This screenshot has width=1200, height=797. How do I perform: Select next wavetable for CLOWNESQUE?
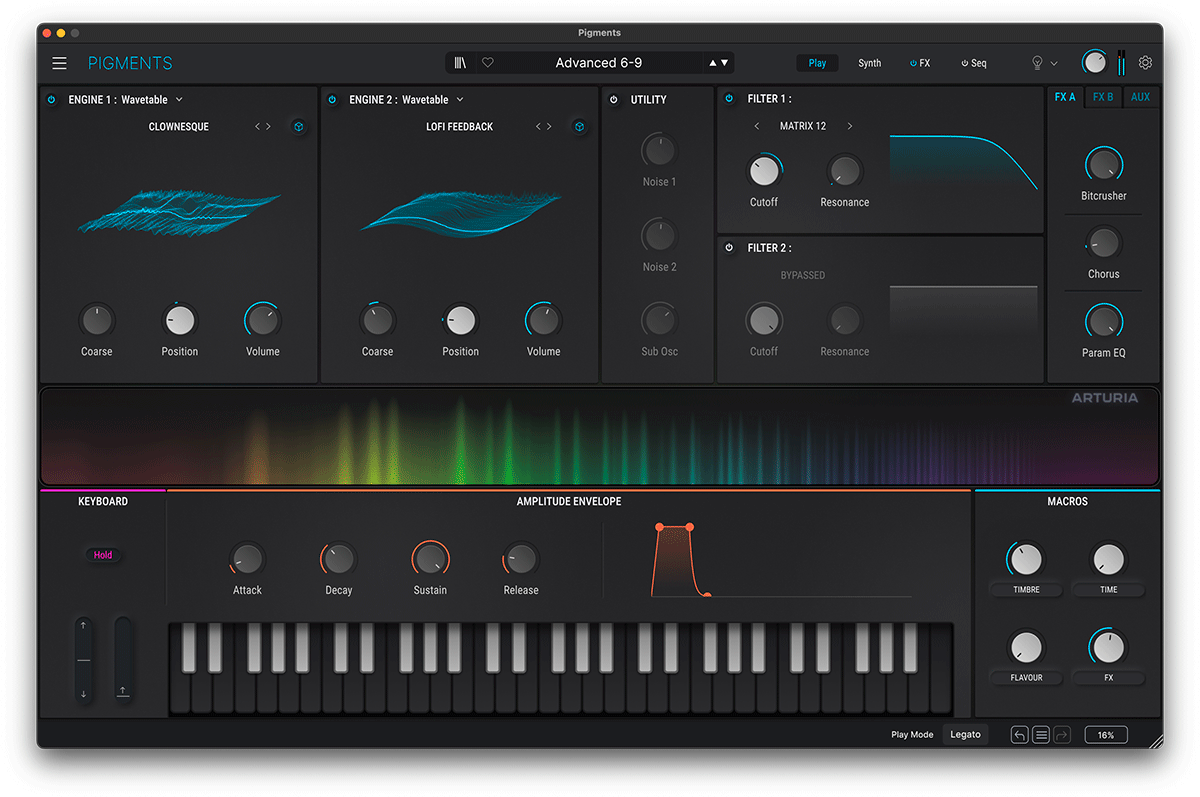268,127
